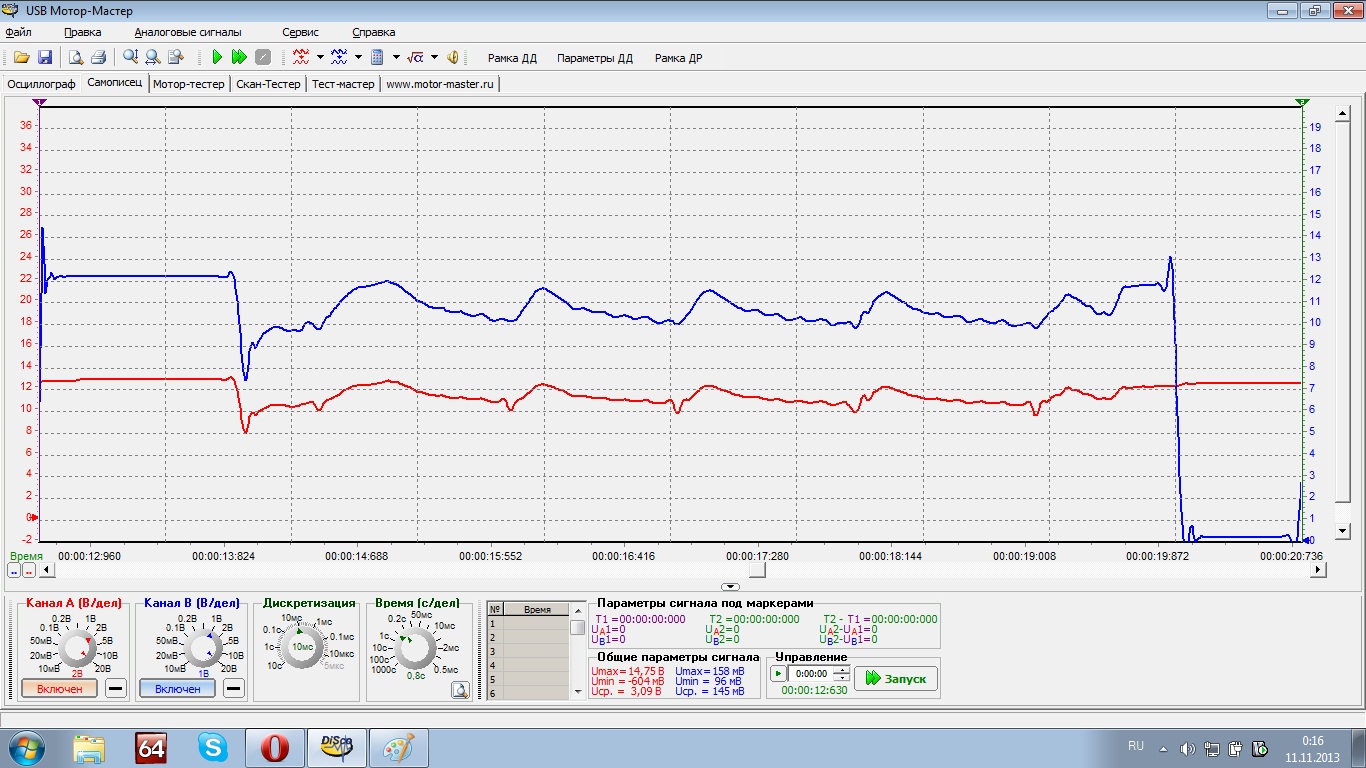Click the calculator icon in the toolbar
1366x768 pixels.
pyautogui.click(x=378, y=58)
